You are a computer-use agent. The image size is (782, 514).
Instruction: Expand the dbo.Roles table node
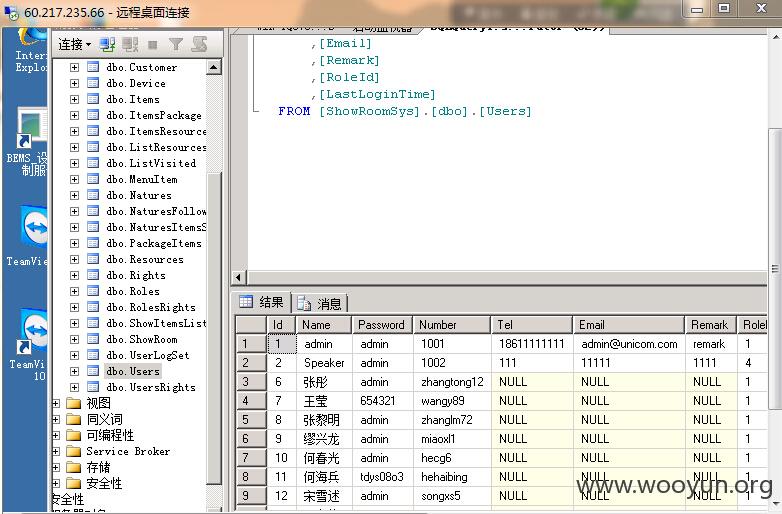[x=74, y=291]
